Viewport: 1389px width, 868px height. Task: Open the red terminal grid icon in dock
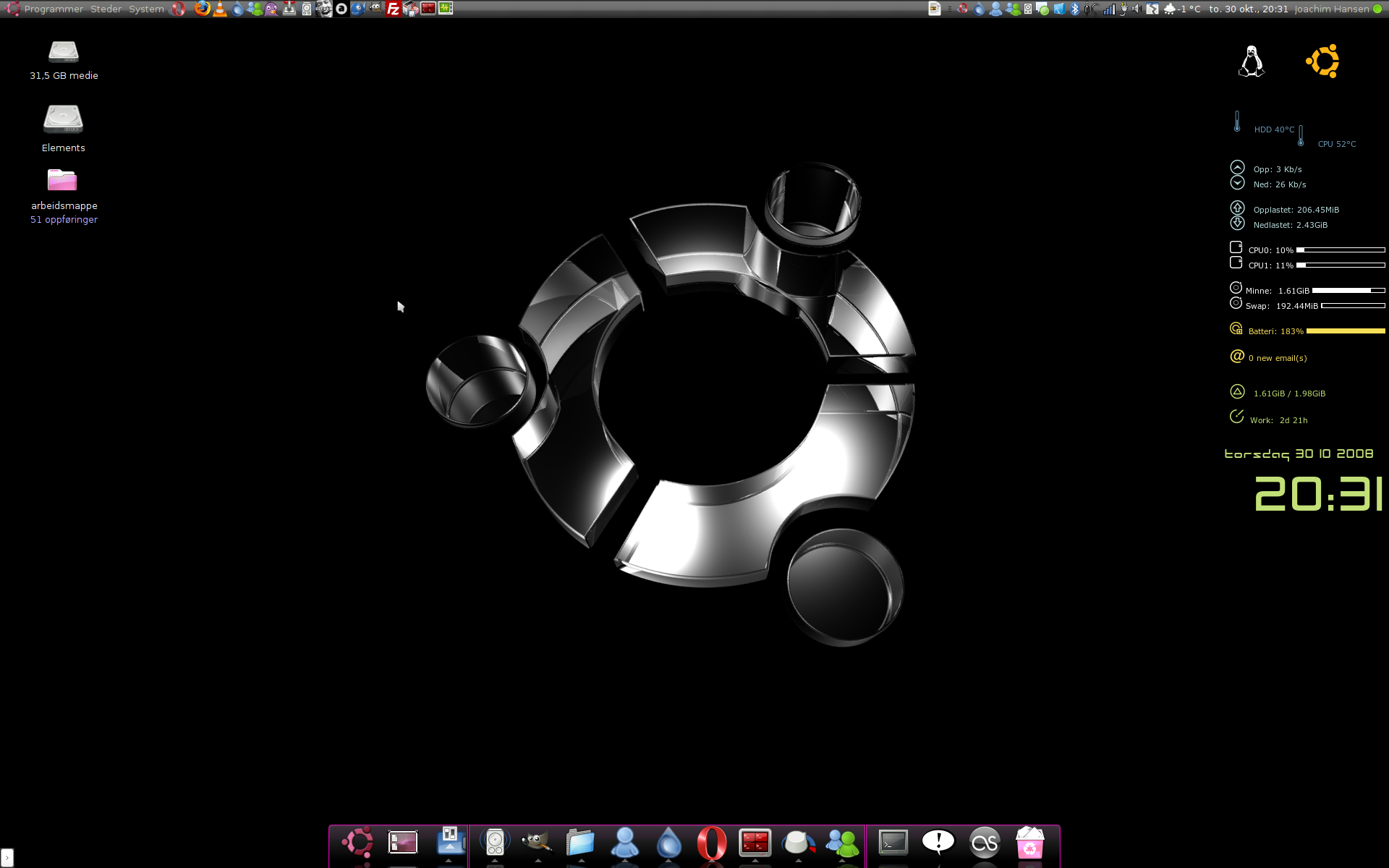point(755,843)
